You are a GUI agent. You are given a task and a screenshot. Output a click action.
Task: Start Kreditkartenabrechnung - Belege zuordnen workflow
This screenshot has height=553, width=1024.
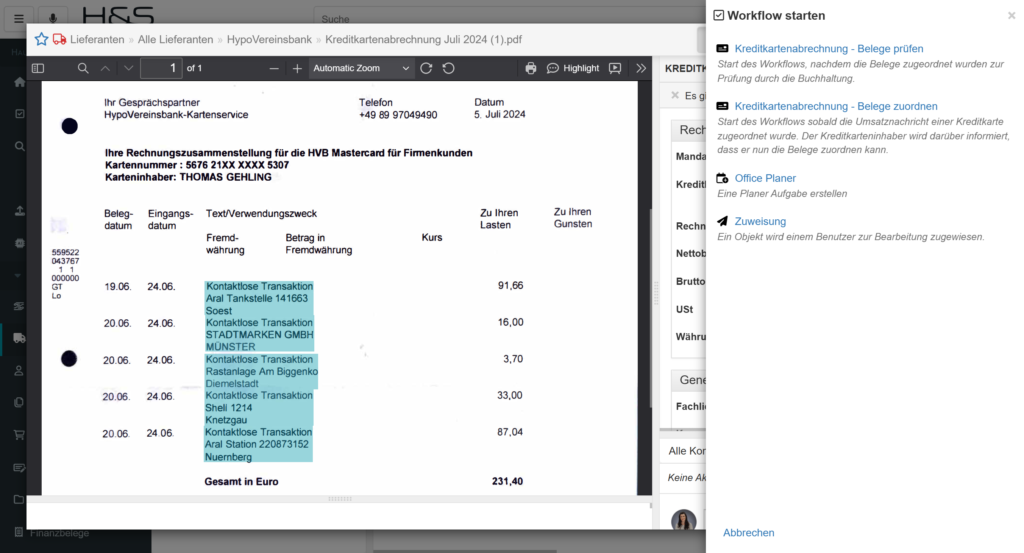[836, 106]
